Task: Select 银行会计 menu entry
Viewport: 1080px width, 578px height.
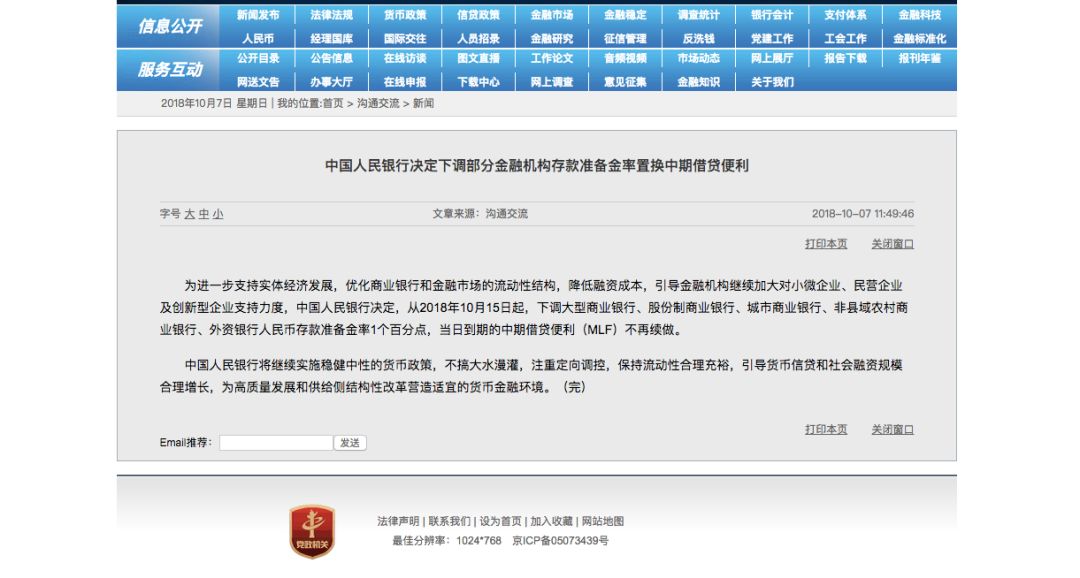Action: (x=772, y=15)
